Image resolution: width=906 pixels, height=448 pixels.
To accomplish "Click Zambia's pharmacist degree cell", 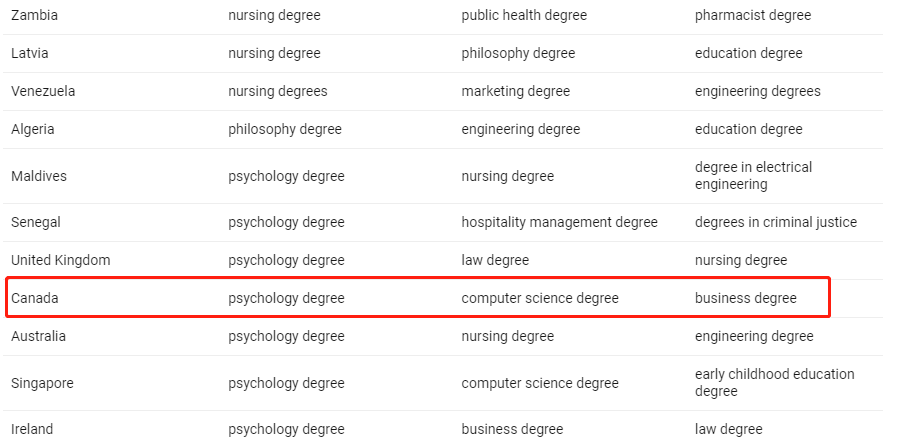I will 753,15.
